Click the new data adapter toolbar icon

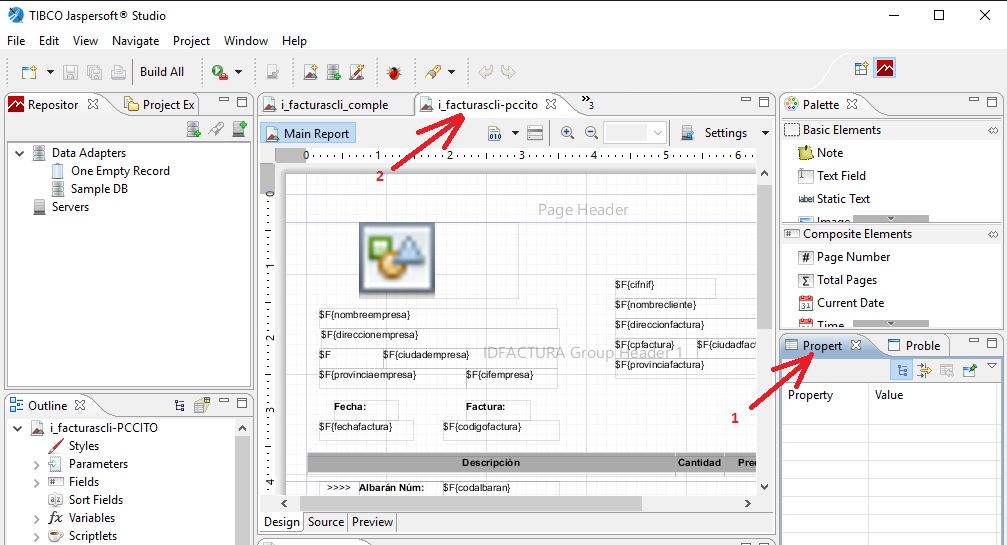coord(333,72)
